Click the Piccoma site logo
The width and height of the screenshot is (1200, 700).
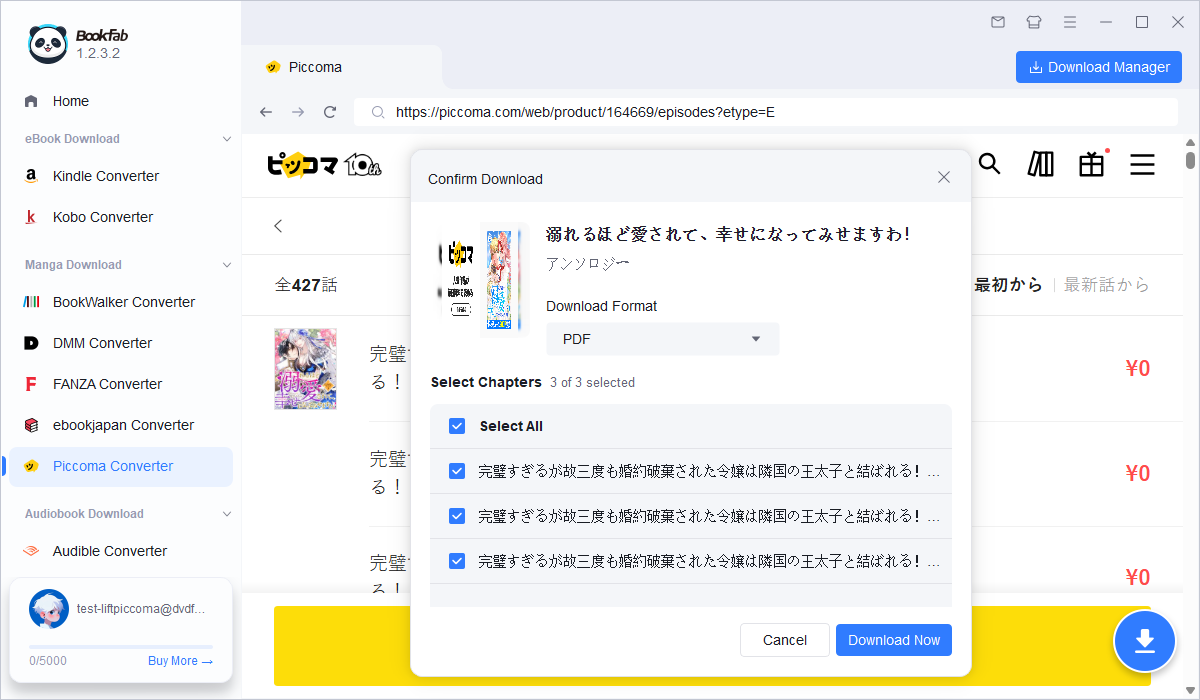325,165
